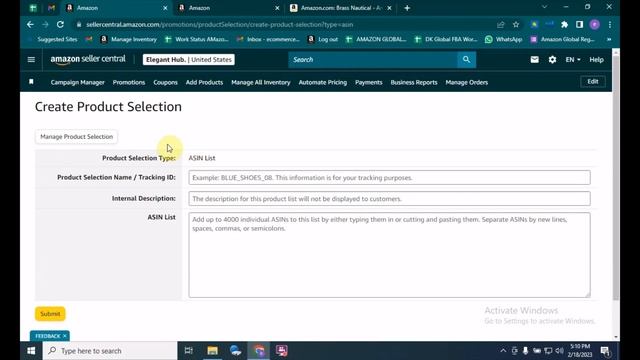The image size is (640, 360).
Task: Open the Windows notification center icon
Action: tap(605, 351)
